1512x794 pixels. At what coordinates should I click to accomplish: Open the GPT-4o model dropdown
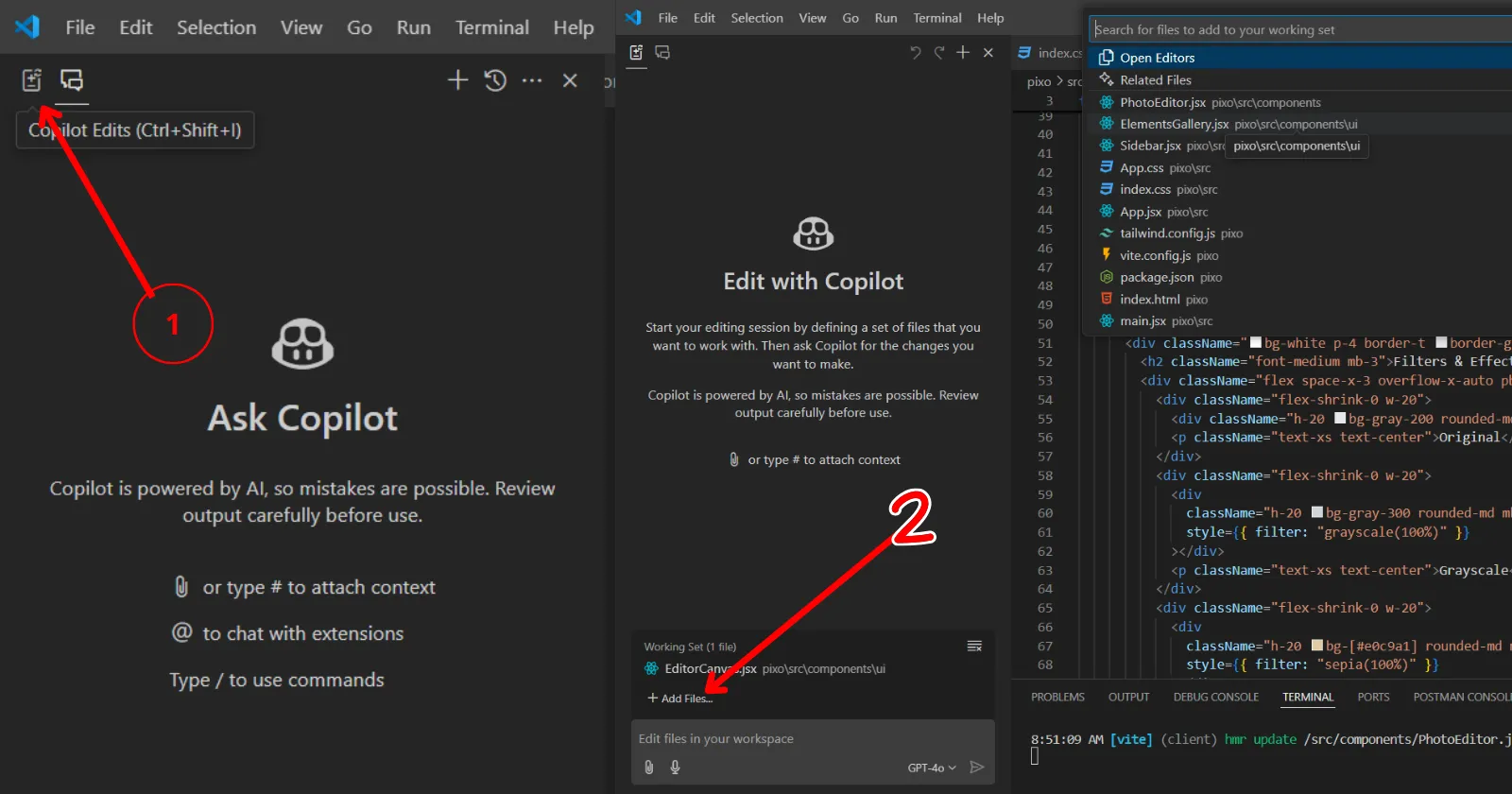point(932,768)
